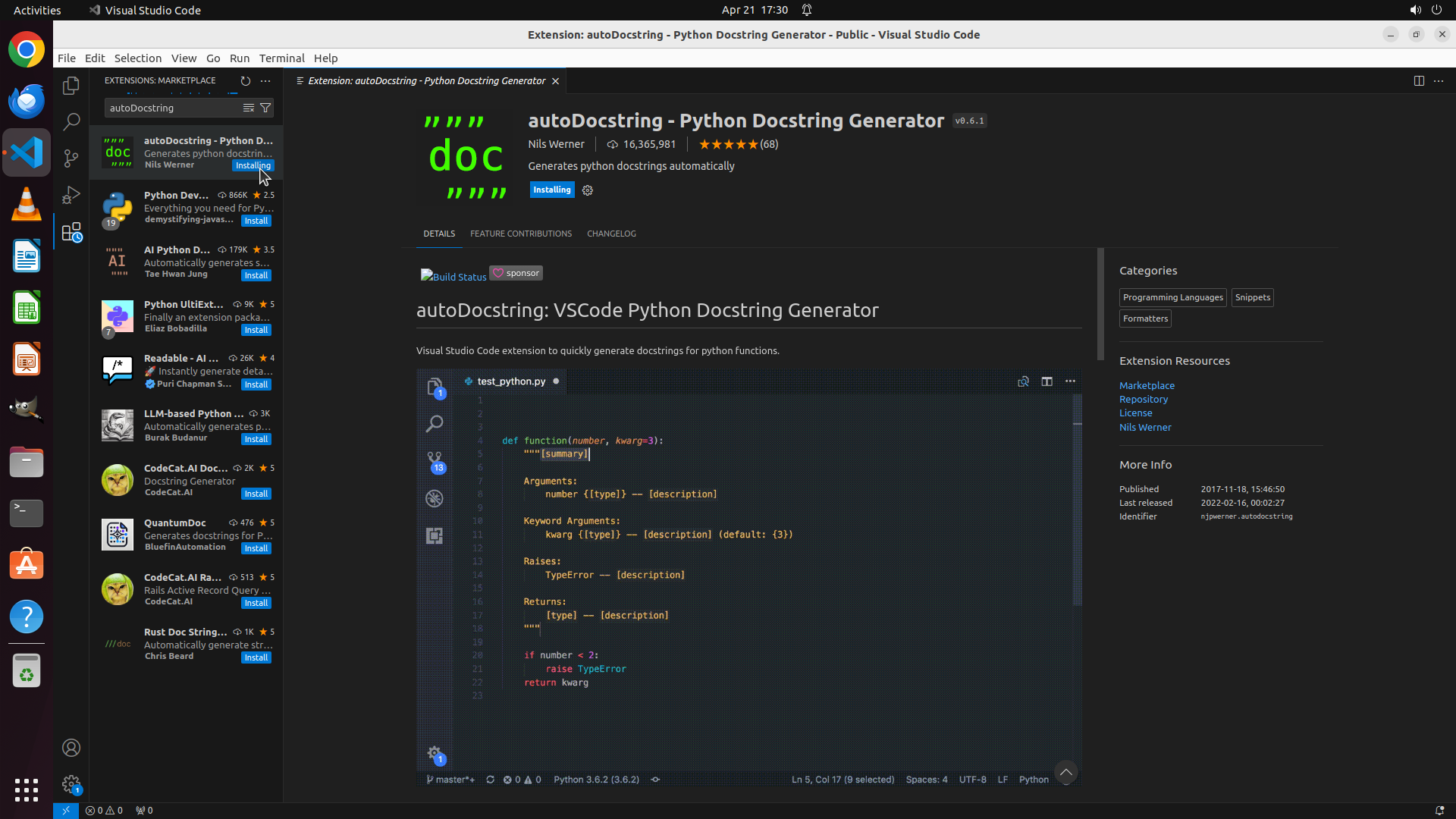
Task: Install the AI Python Docstring extension
Action: 256,275
